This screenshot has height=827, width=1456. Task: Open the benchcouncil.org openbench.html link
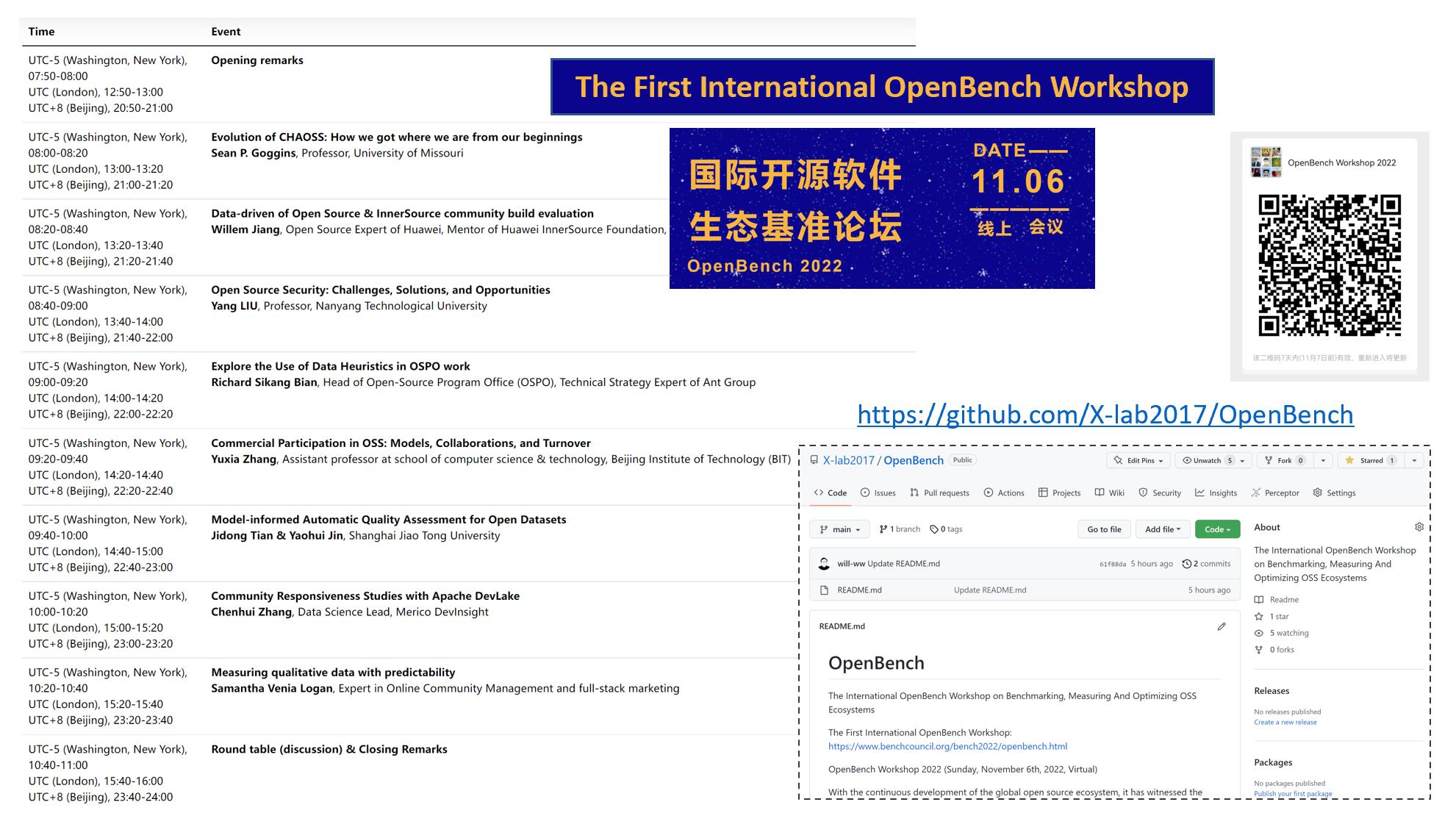947,746
